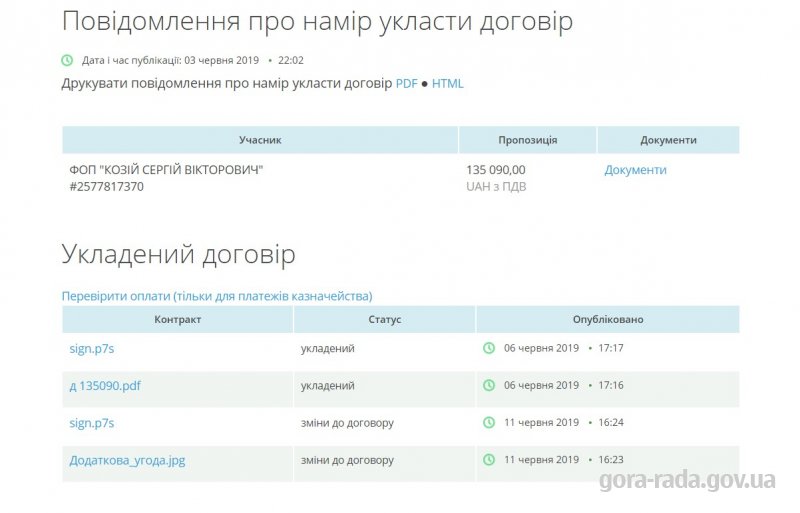Click heading 'Укладений договір'

179,254
